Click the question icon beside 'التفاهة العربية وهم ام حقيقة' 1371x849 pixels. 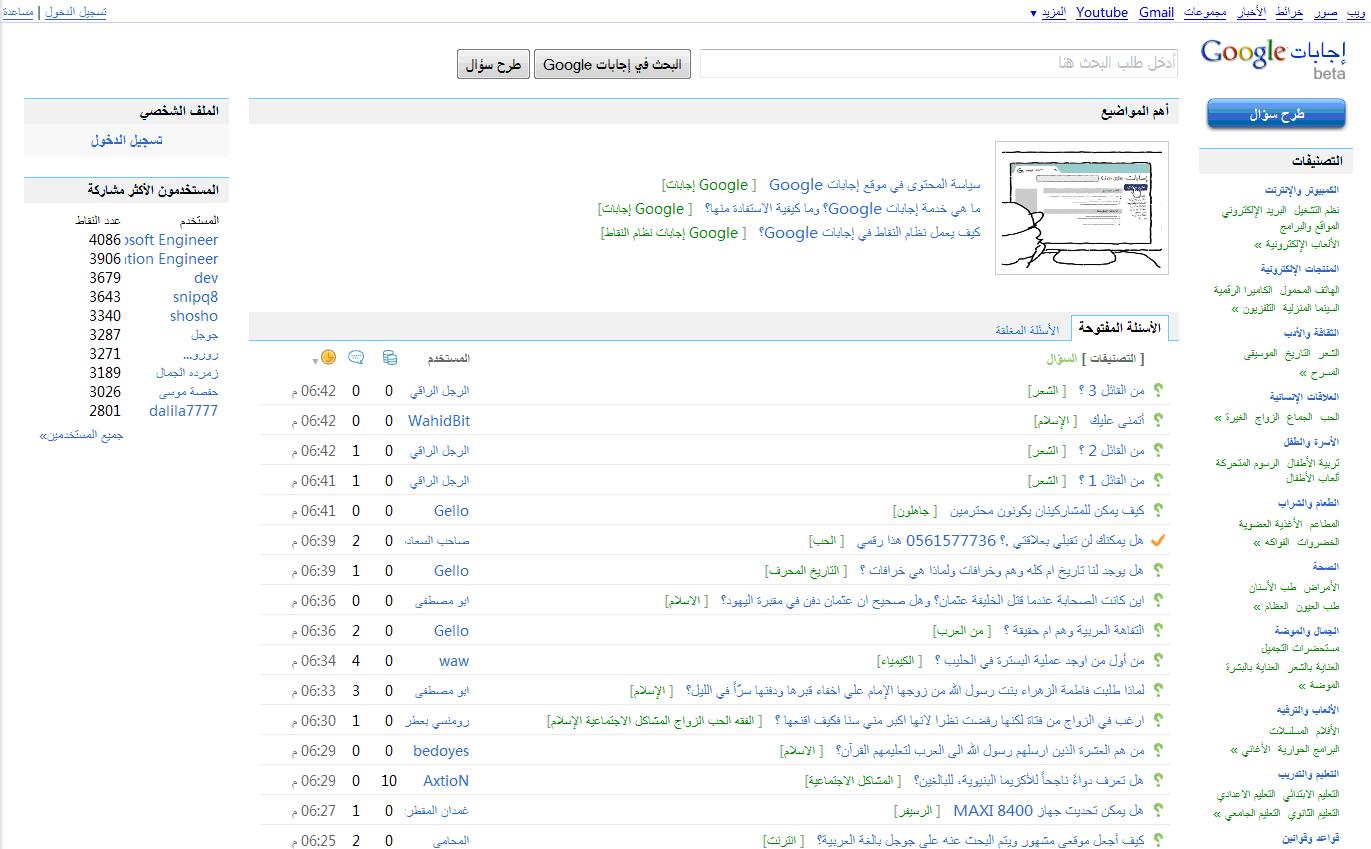point(1159,631)
